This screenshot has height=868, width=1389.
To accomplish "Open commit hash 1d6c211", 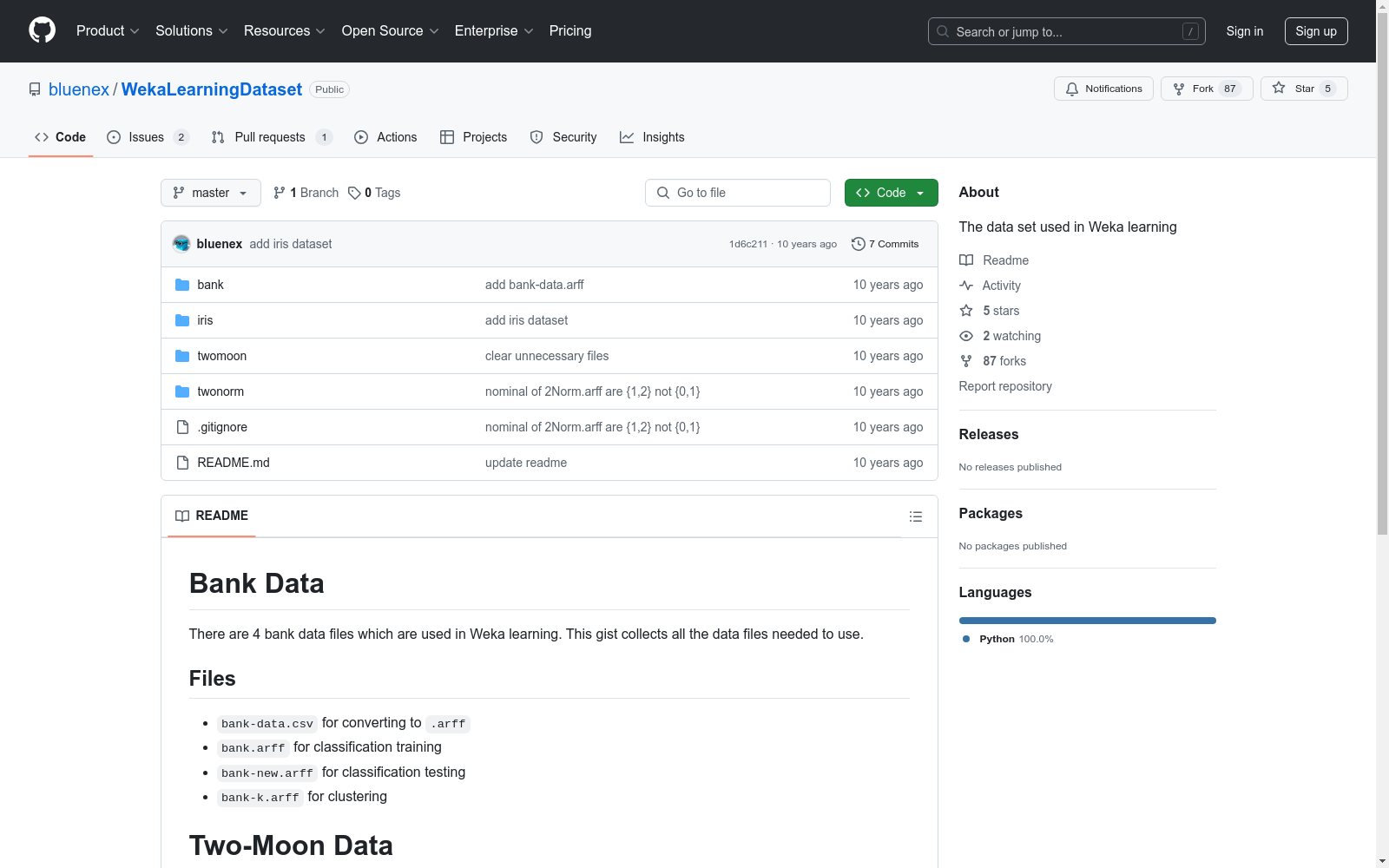I will point(748,244).
